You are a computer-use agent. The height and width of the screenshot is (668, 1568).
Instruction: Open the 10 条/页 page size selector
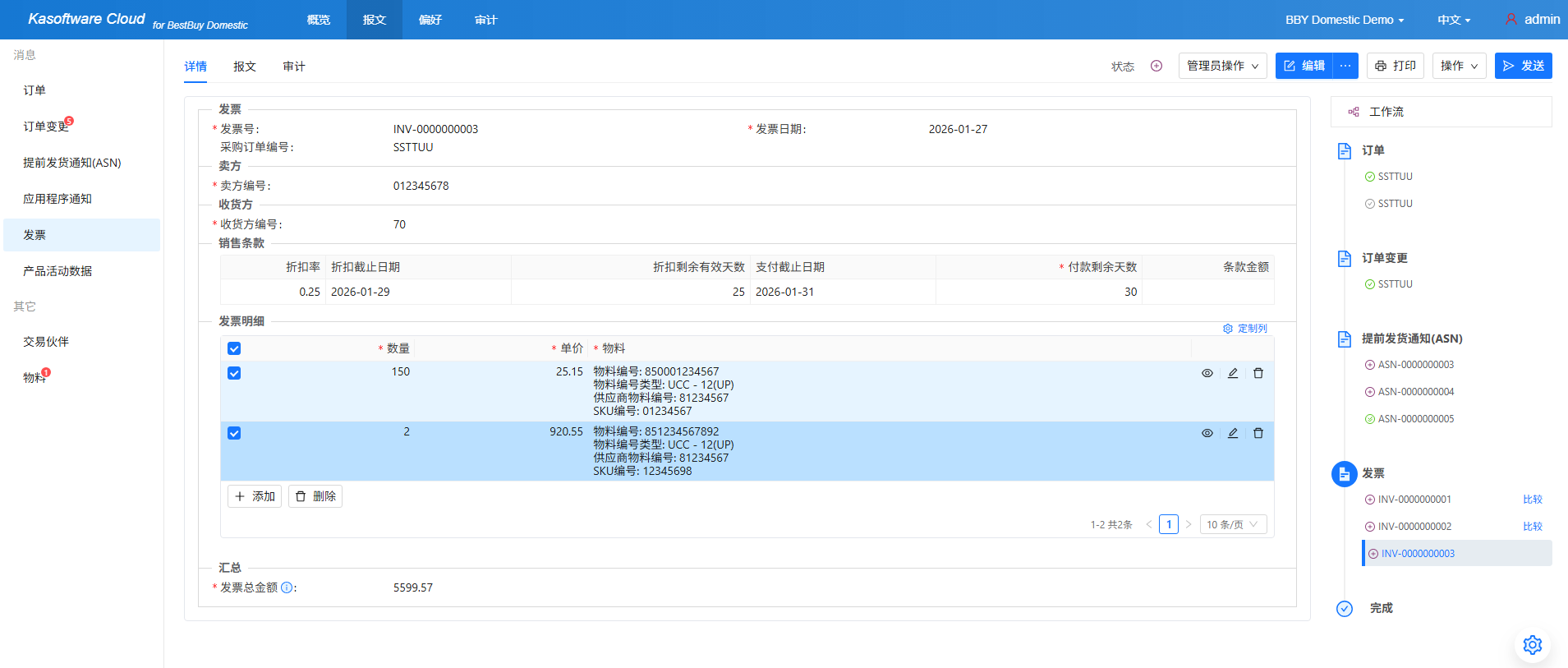[1234, 524]
